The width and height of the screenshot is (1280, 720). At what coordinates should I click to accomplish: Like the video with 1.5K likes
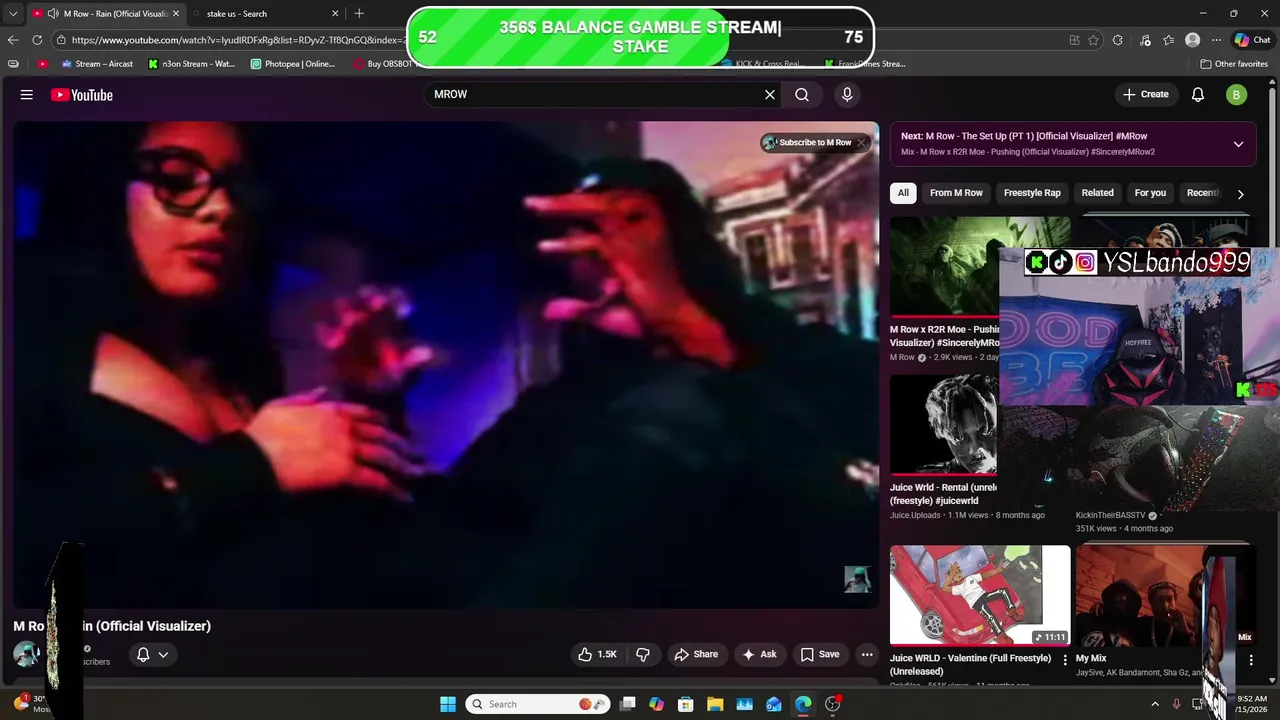pos(596,654)
